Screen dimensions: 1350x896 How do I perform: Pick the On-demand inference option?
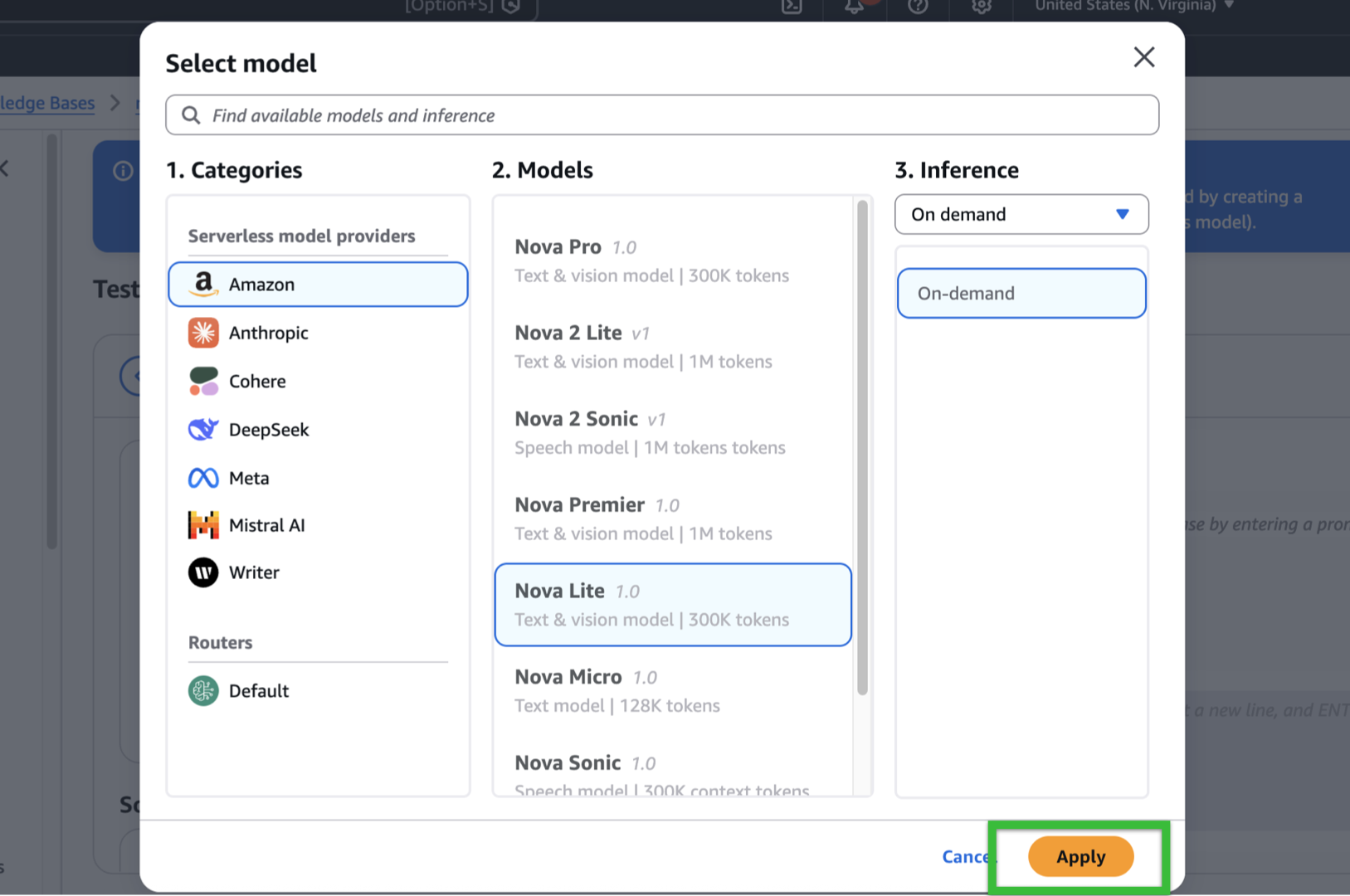tap(1021, 294)
